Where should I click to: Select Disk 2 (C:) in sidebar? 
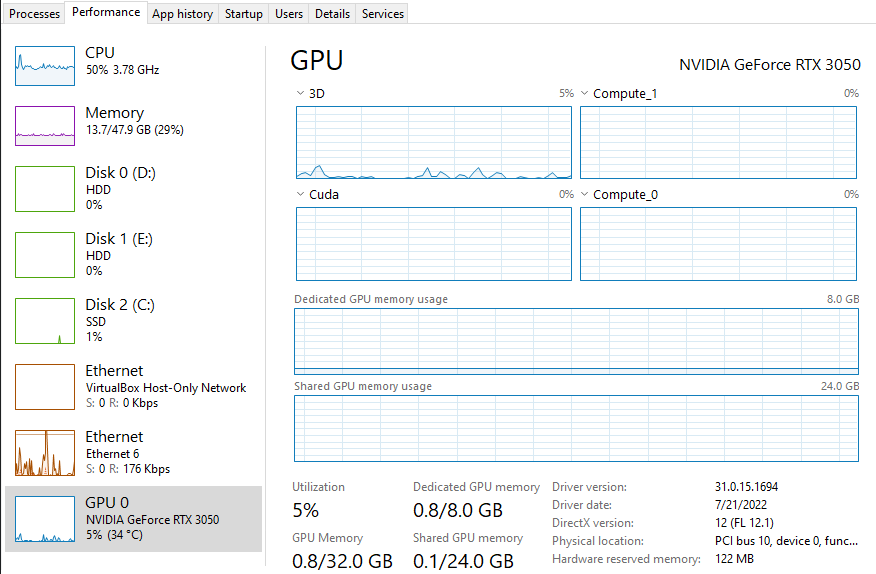pos(134,321)
